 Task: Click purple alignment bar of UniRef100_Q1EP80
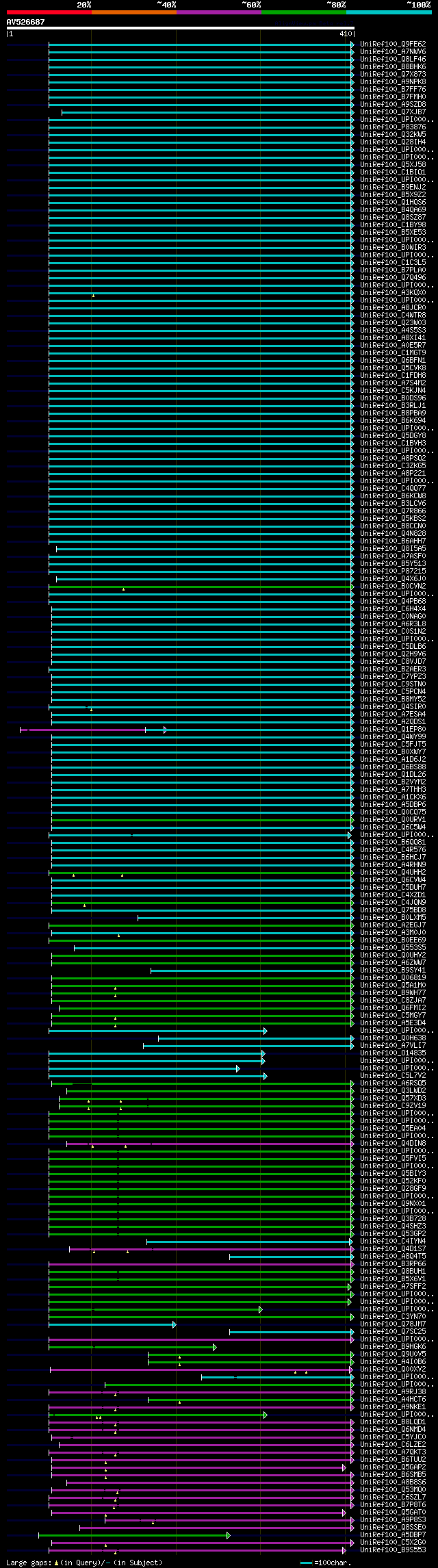click(92, 730)
